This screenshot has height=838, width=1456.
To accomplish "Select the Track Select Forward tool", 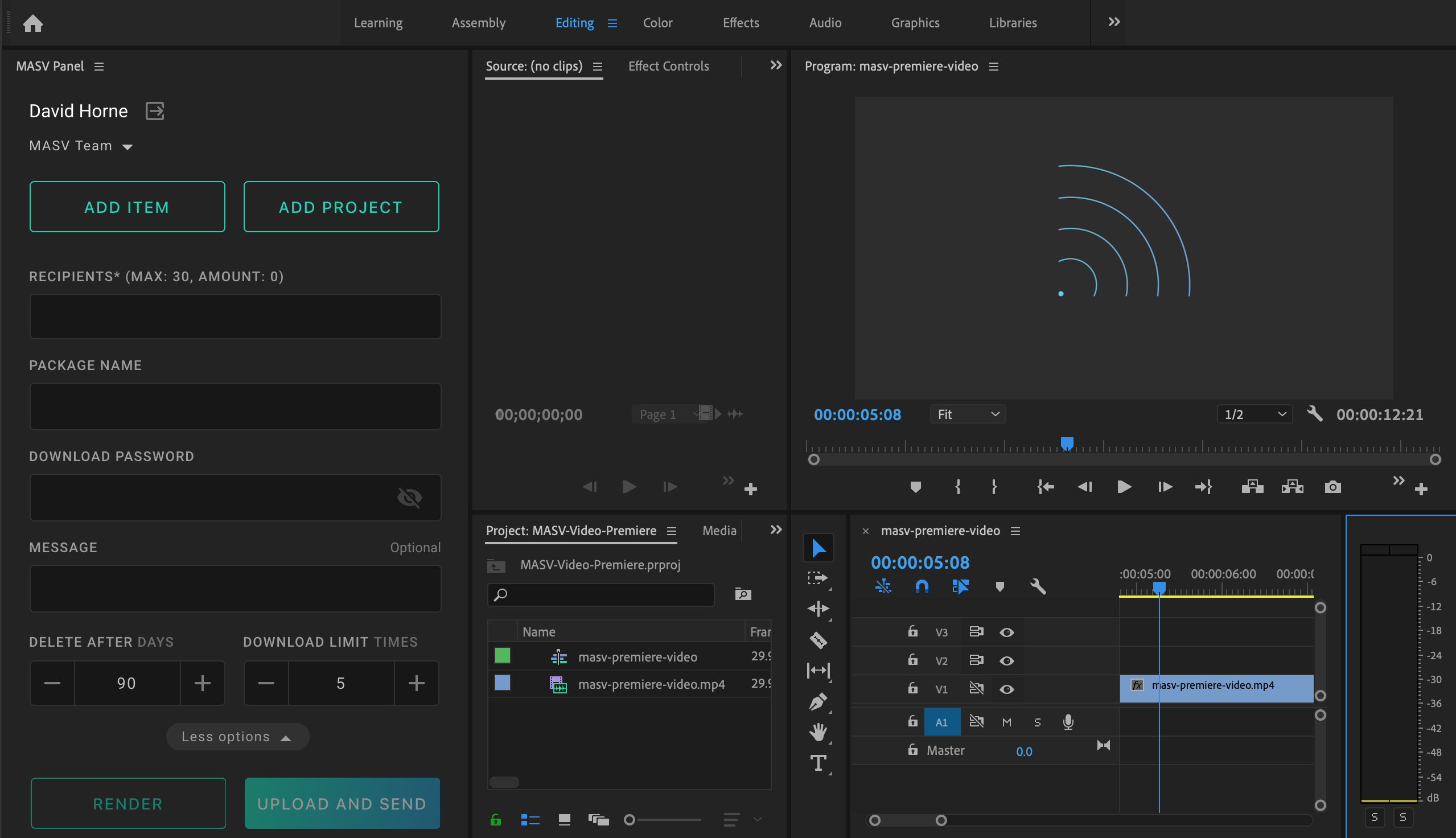I will click(x=818, y=578).
